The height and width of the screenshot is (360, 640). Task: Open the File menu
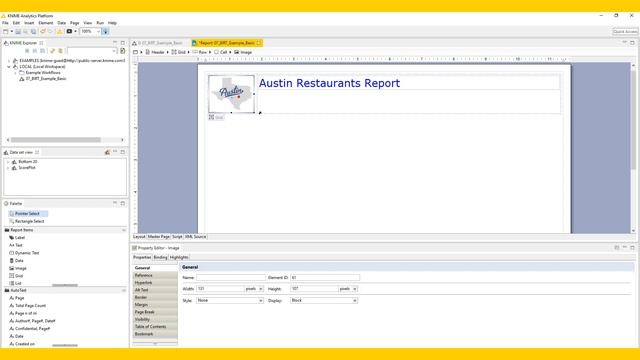pyautogui.click(x=5, y=23)
